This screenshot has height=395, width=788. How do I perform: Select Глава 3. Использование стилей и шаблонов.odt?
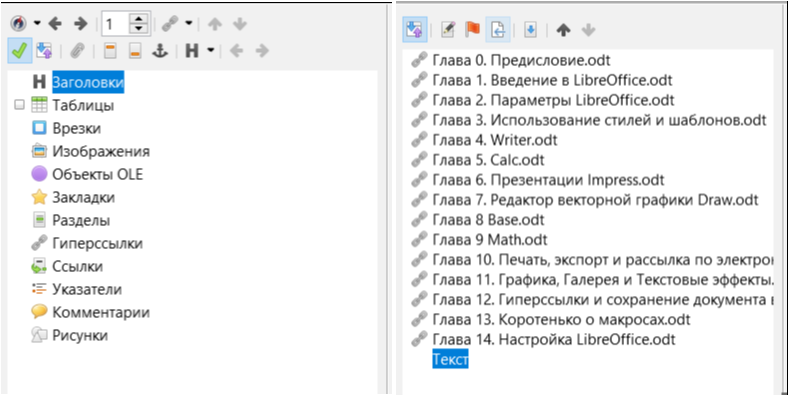click(x=600, y=120)
